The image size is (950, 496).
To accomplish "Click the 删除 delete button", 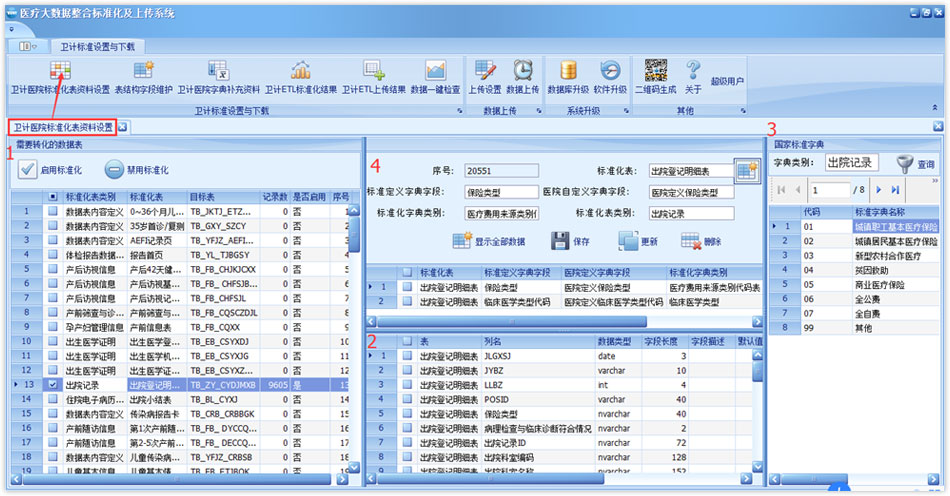I will tap(701, 241).
